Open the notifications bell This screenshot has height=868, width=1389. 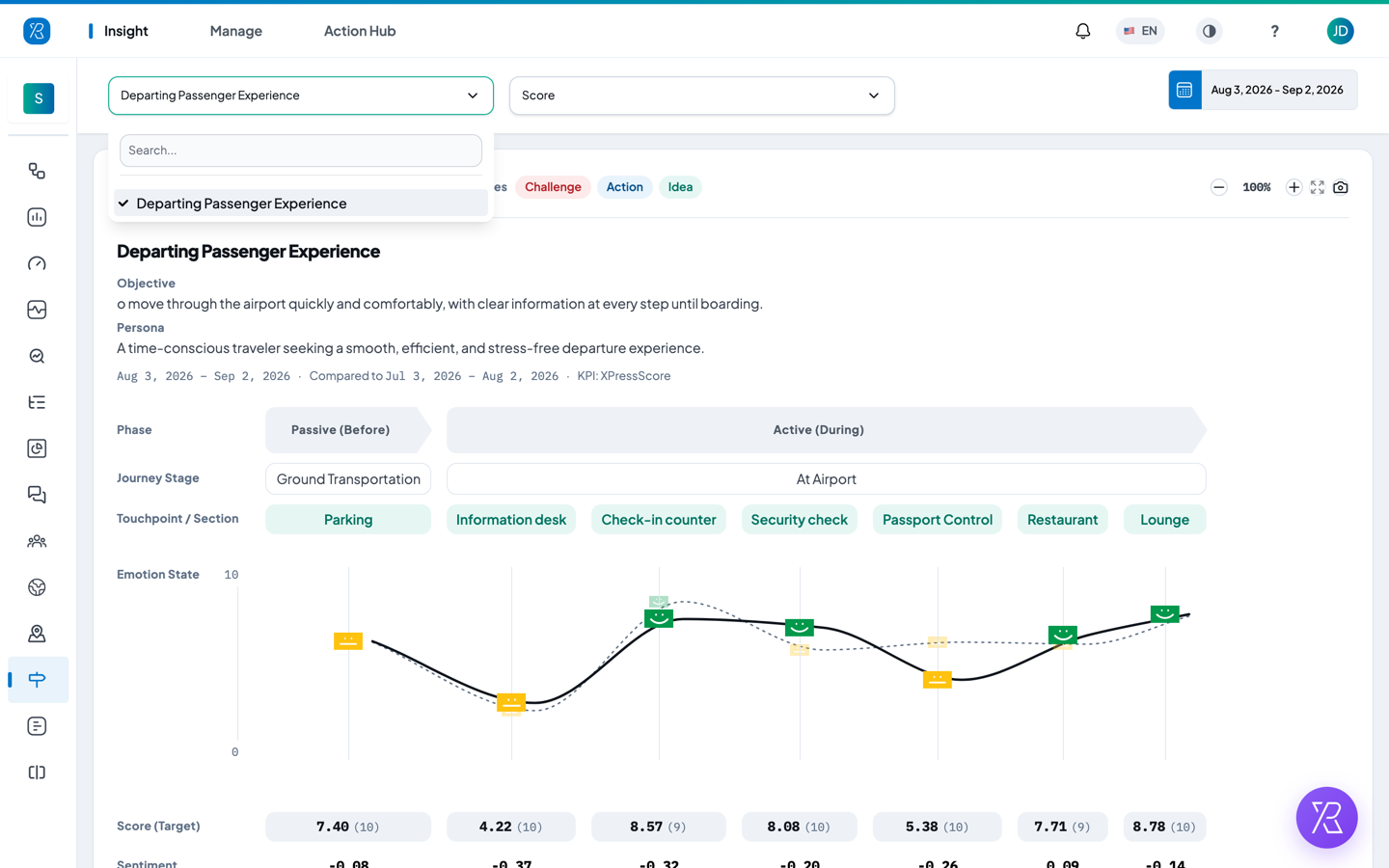[1083, 31]
